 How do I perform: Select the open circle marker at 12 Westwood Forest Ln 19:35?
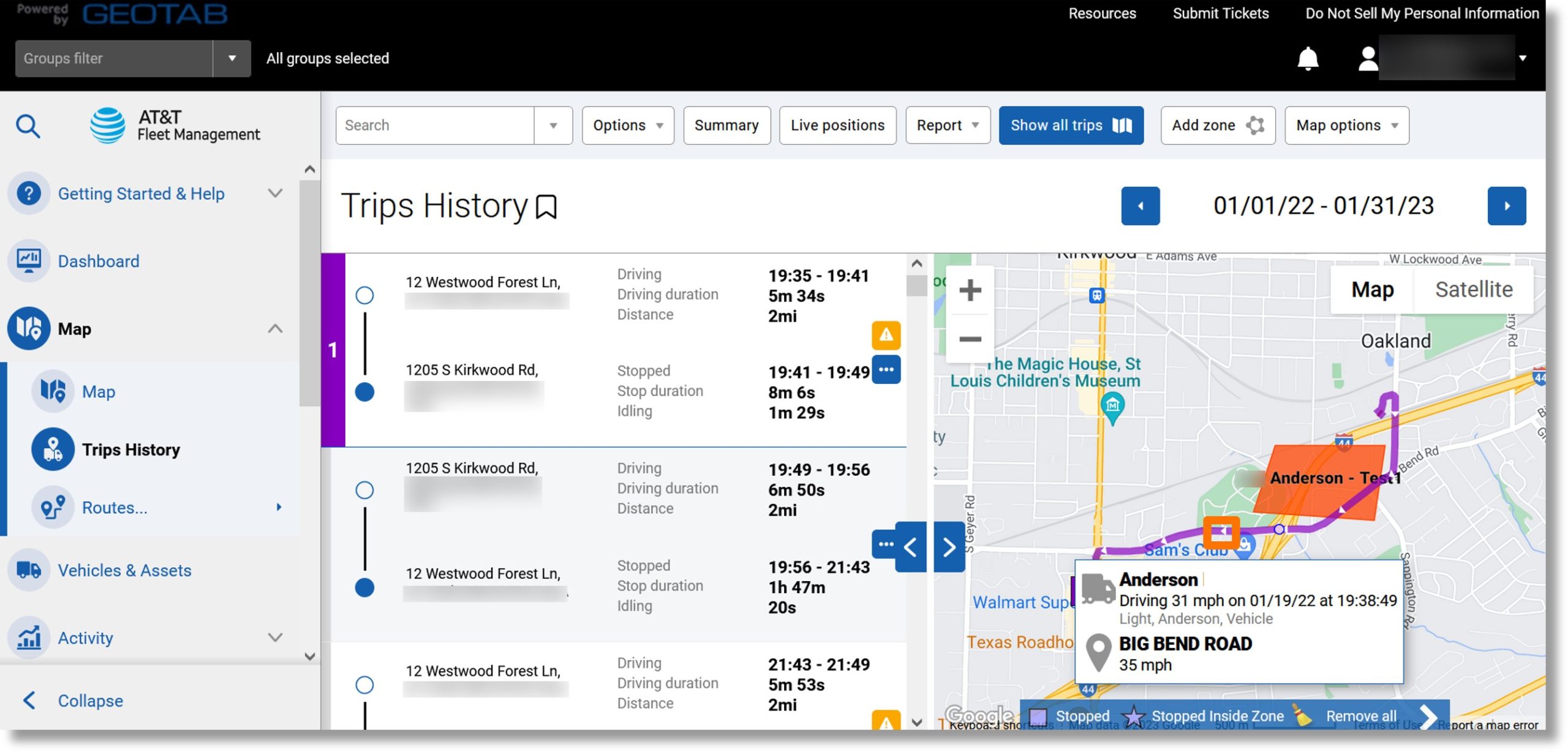[364, 295]
